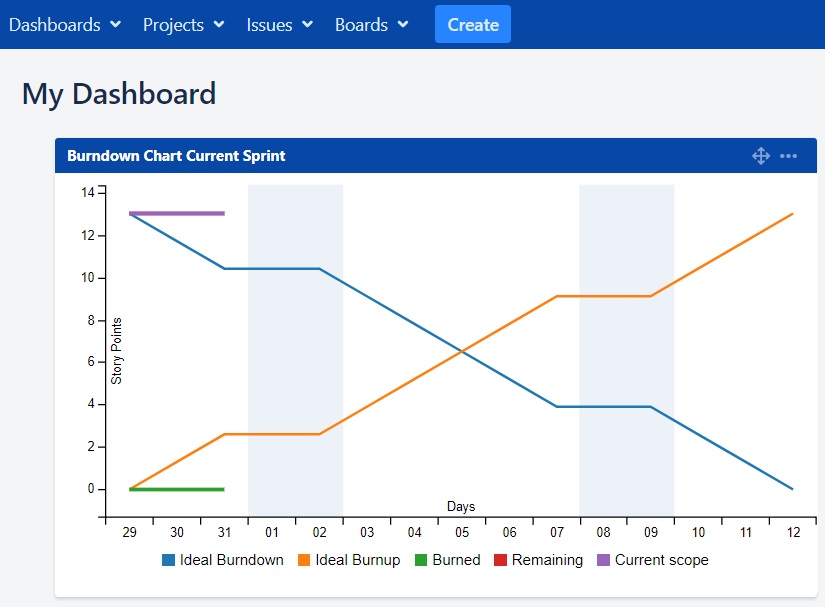Expand the Dashboards dropdown chevron
The width and height of the screenshot is (825, 607).
click(116, 24)
